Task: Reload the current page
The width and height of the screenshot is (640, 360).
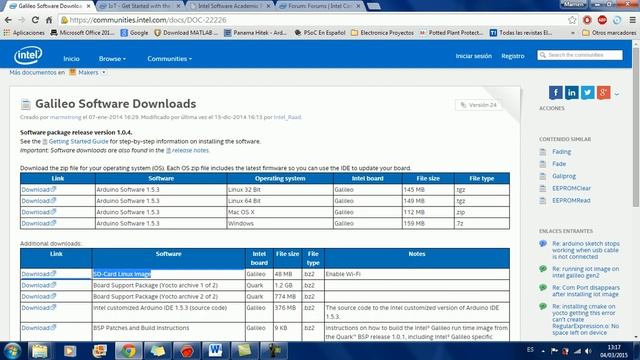Action: 35,20
